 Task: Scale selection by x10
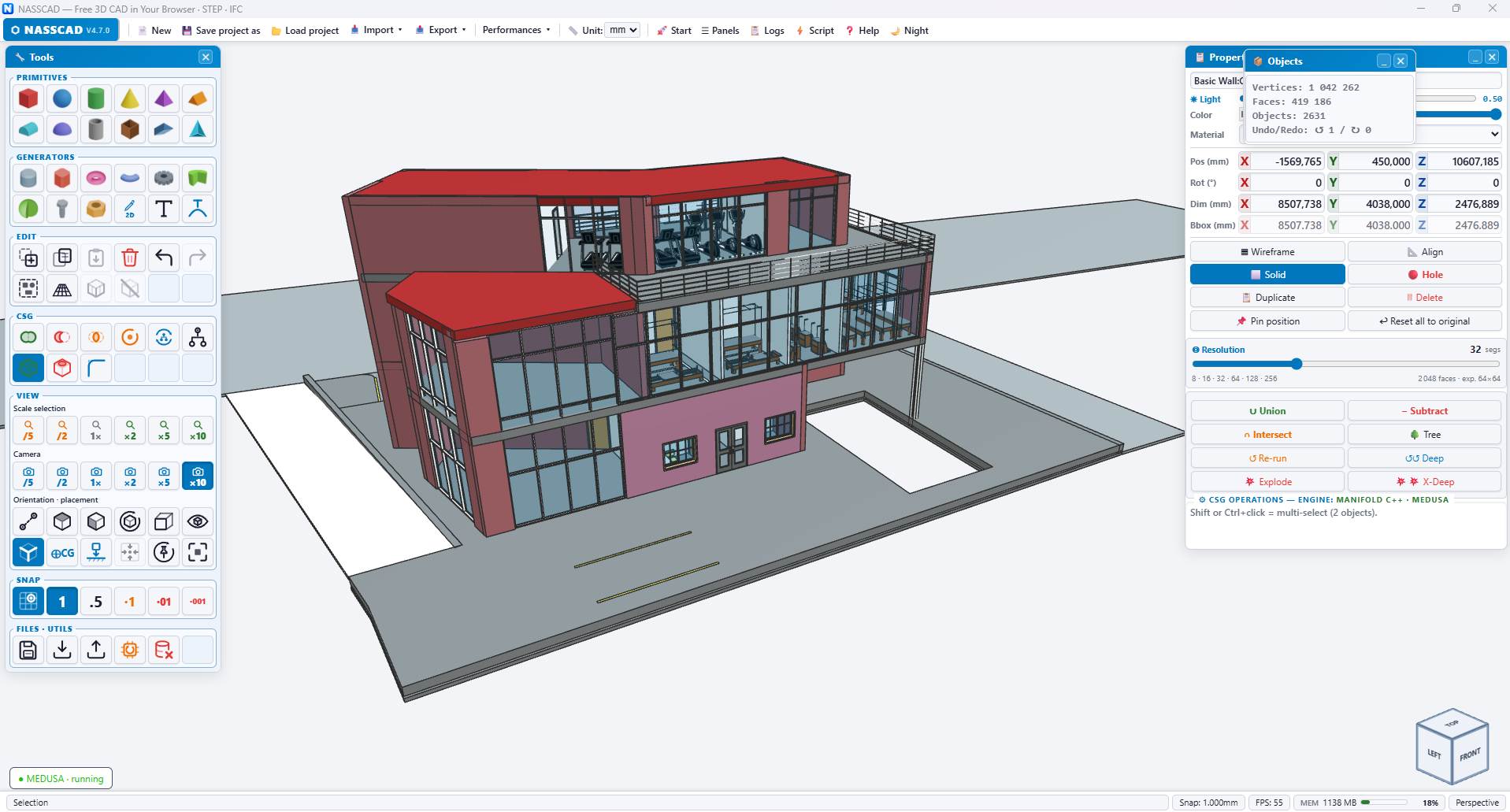(198, 430)
